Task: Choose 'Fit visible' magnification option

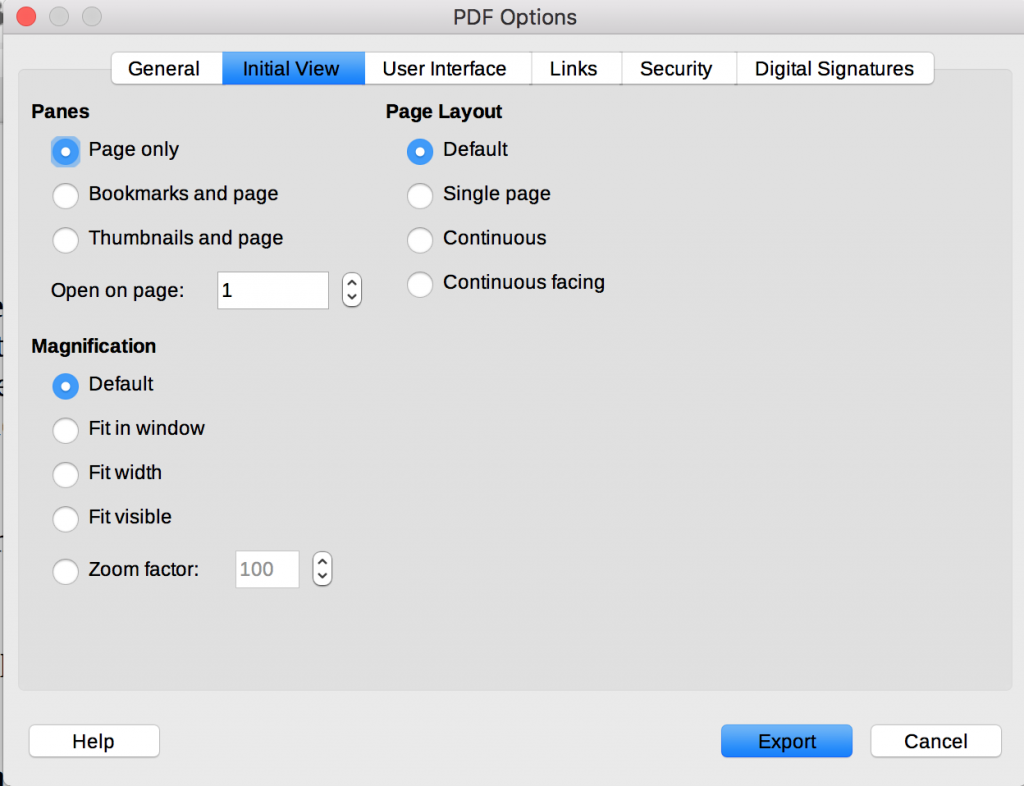Action: click(x=65, y=519)
